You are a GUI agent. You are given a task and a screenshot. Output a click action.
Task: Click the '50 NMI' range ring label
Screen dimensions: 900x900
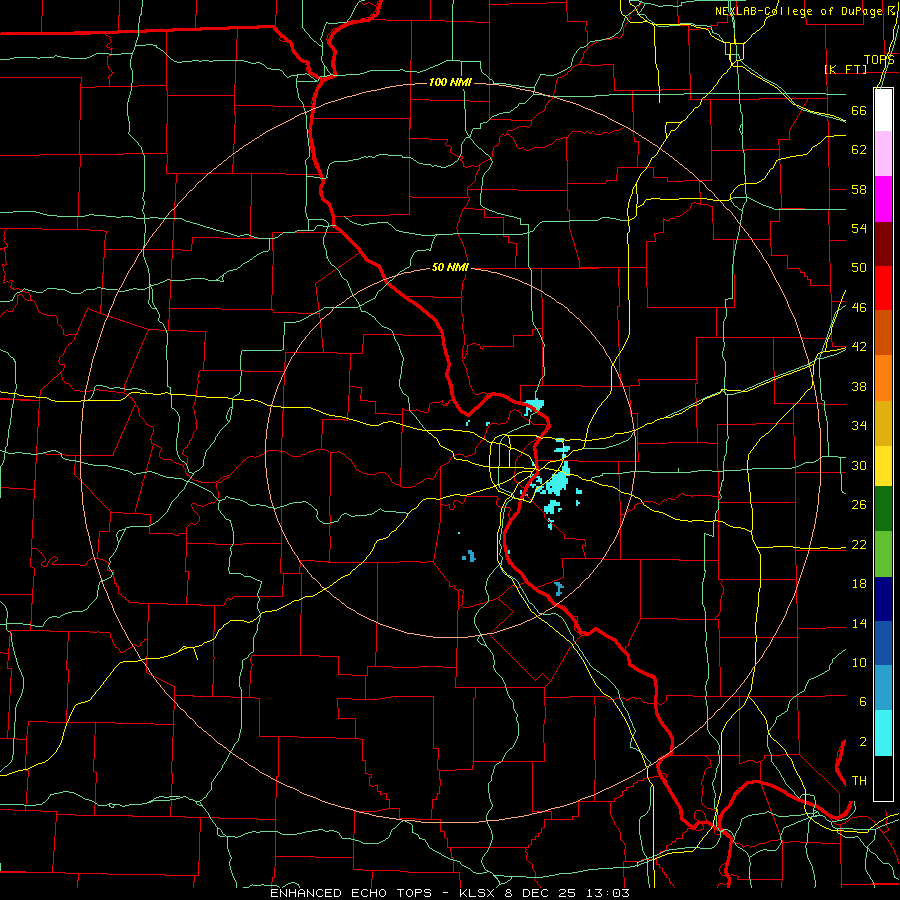pyautogui.click(x=450, y=267)
